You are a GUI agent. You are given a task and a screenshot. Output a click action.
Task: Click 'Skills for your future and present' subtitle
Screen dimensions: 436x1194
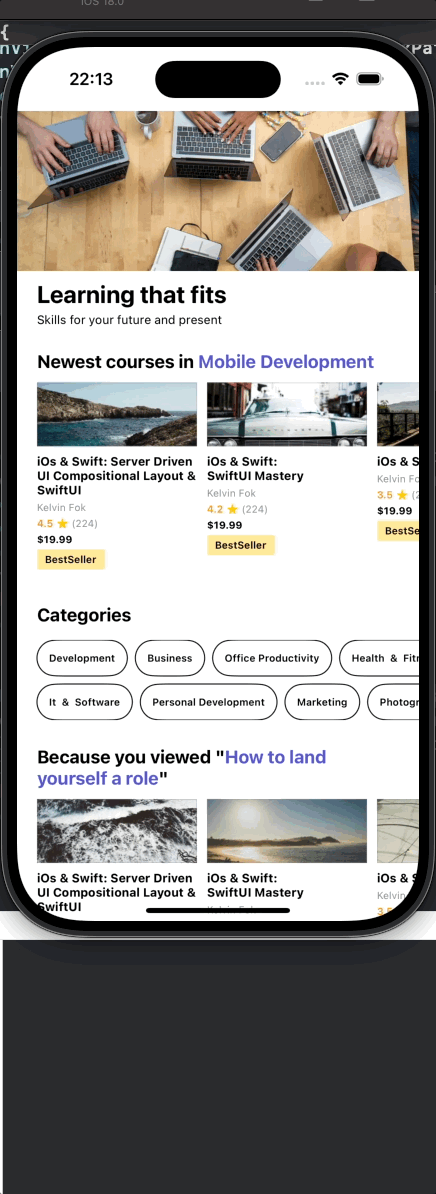pos(129,320)
